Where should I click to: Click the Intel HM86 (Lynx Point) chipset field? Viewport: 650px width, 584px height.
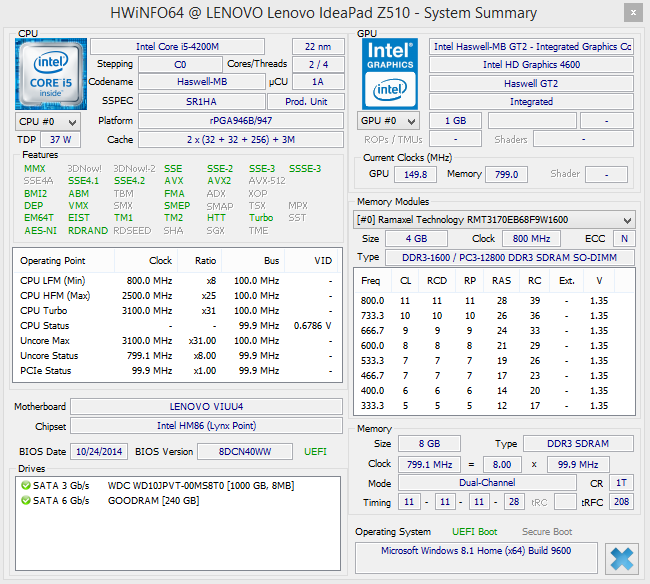pos(206,426)
